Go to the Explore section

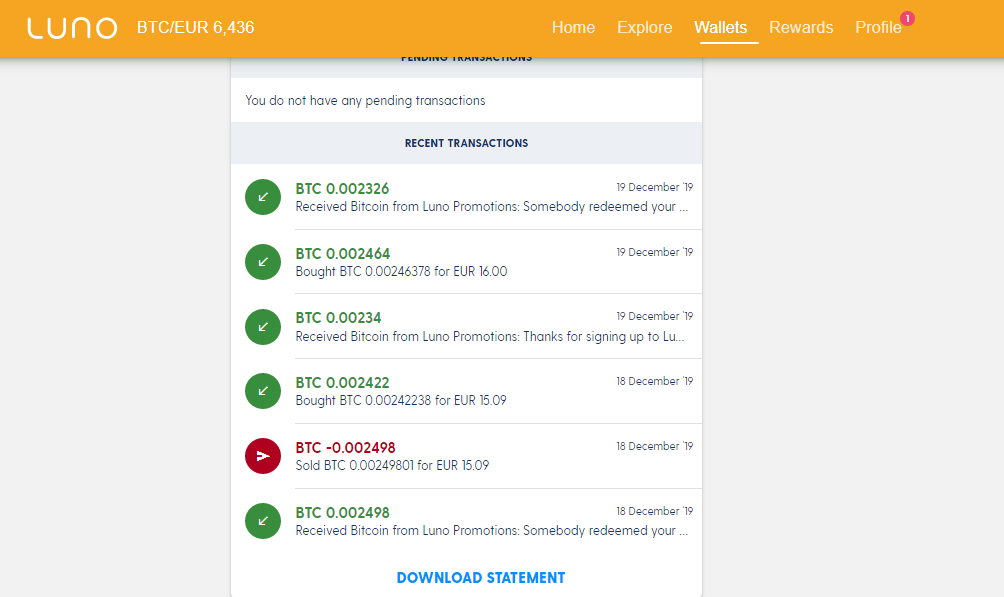coord(644,28)
